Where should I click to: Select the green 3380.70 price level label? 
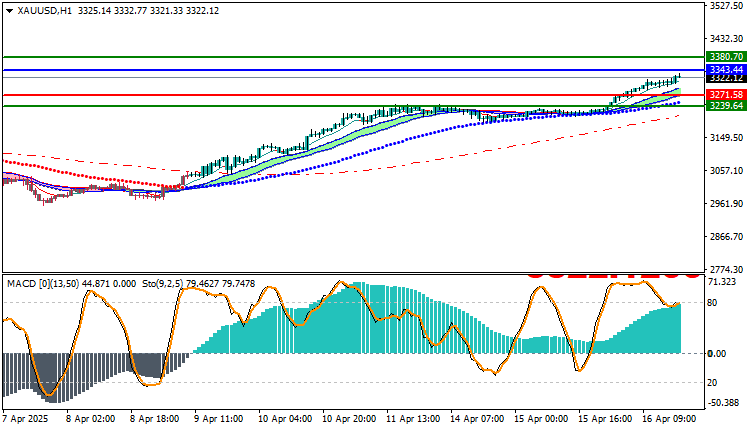pyautogui.click(x=727, y=56)
